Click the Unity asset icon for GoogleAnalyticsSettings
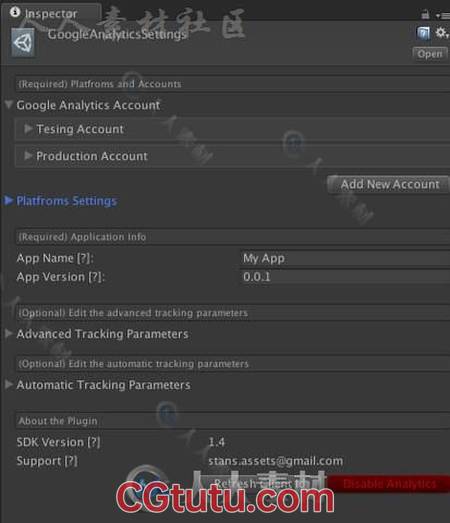 pos(23,42)
